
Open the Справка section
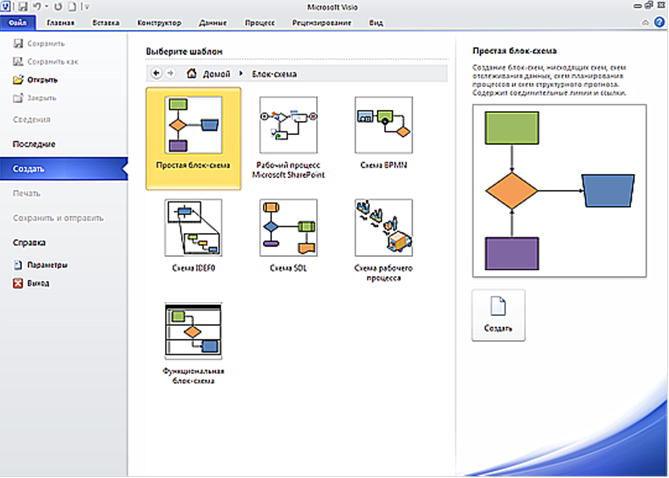29,242
